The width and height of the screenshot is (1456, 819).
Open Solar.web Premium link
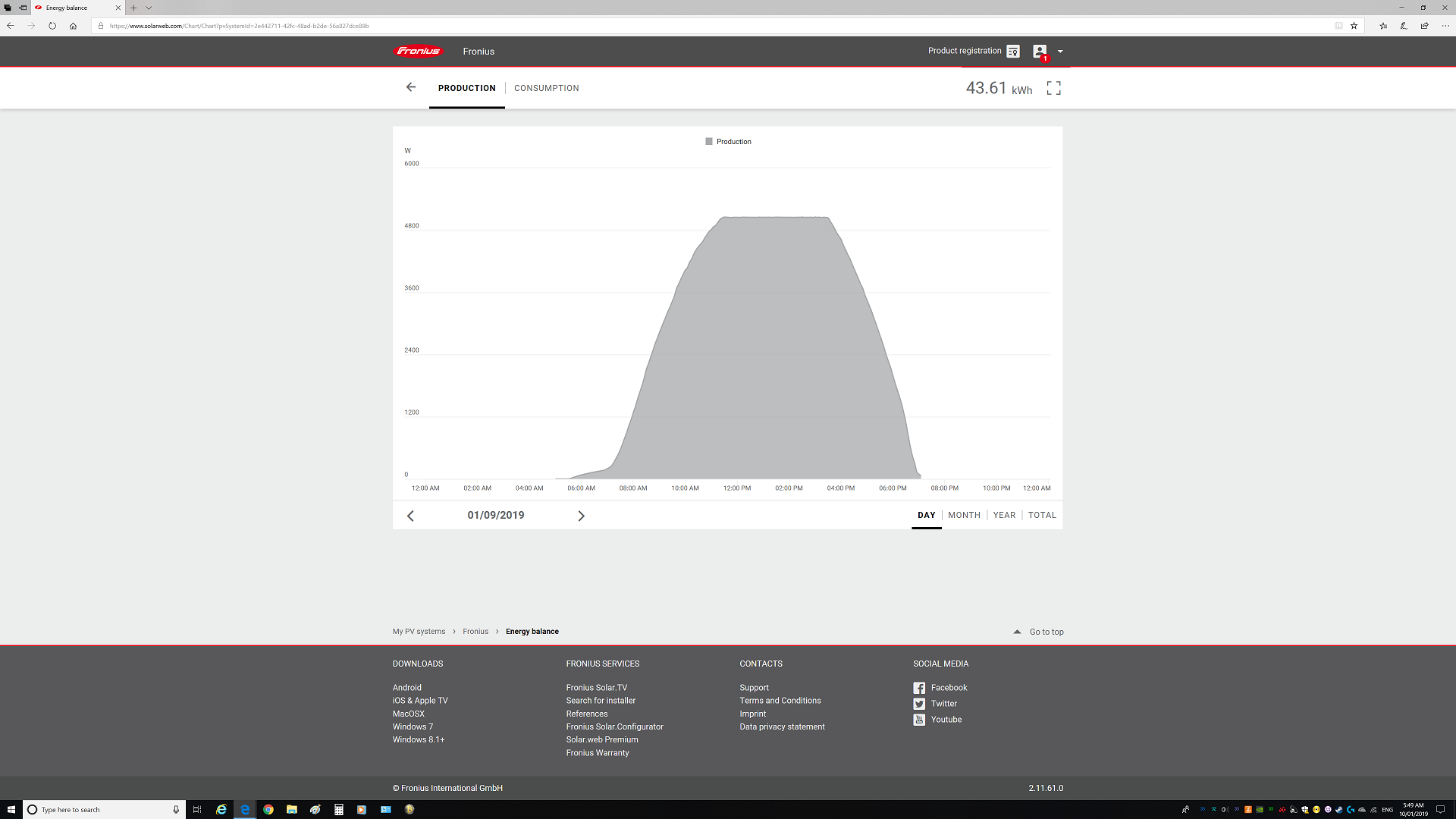pyautogui.click(x=602, y=739)
